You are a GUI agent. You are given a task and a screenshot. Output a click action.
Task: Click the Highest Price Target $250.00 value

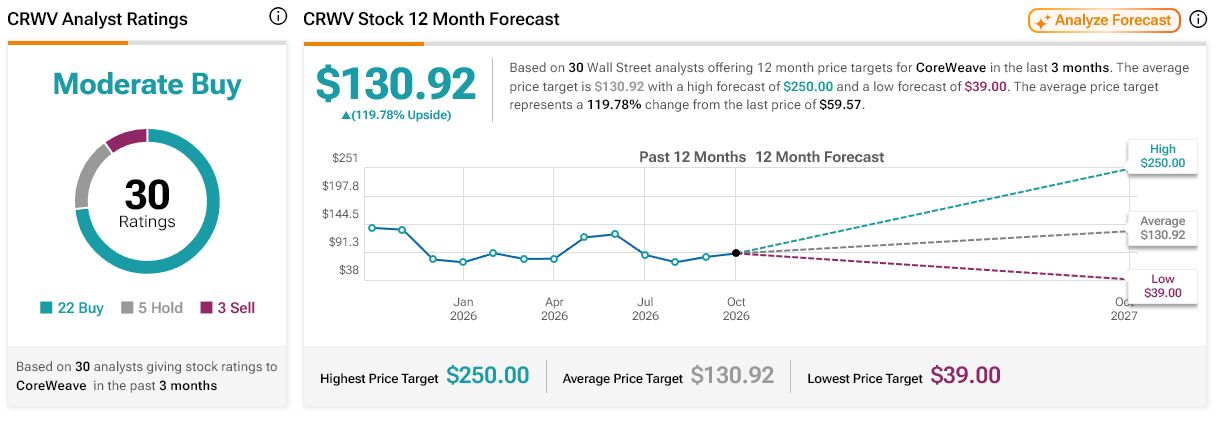click(x=488, y=376)
